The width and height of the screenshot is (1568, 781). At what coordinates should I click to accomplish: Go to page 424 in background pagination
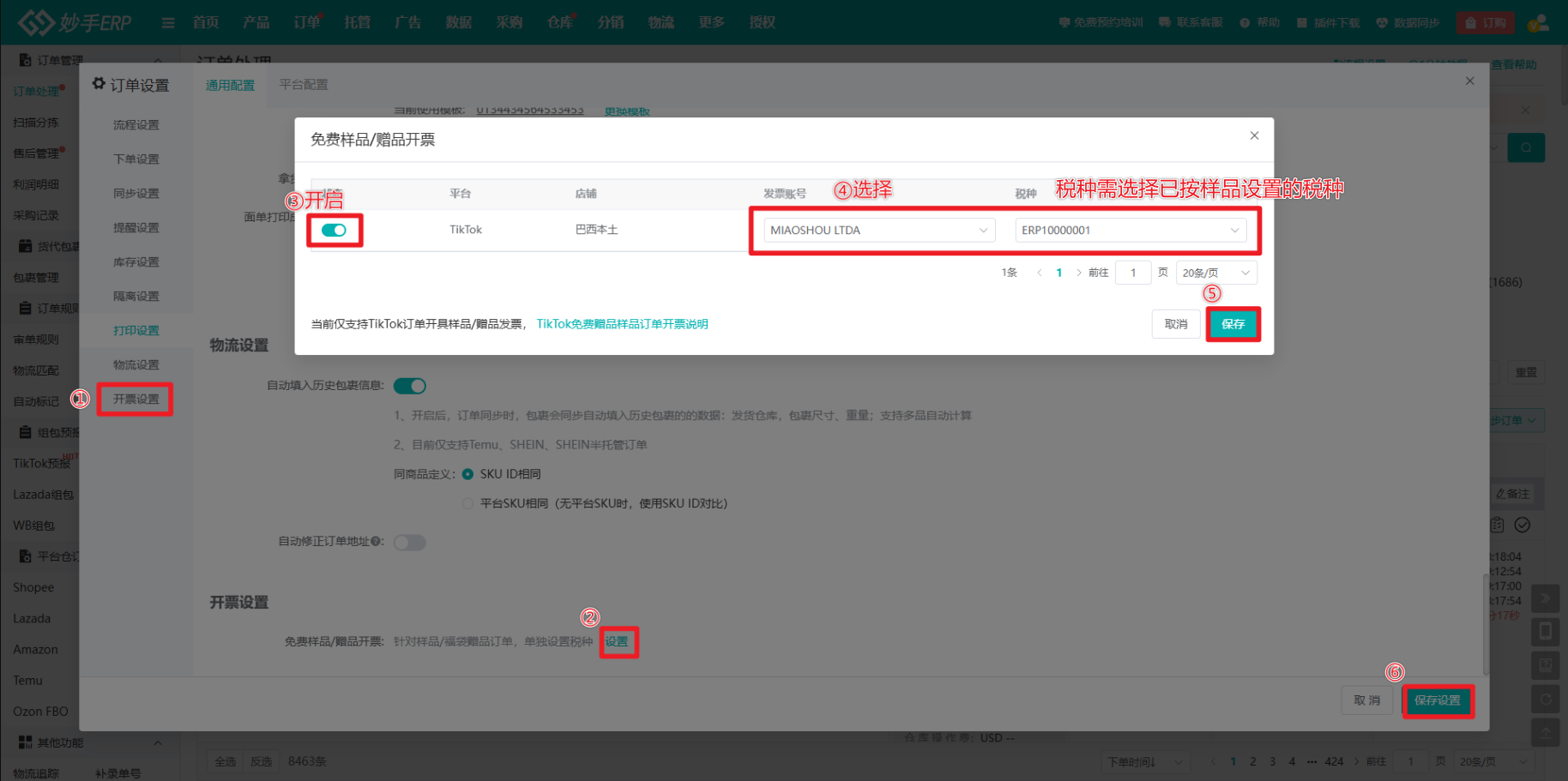(1334, 761)
